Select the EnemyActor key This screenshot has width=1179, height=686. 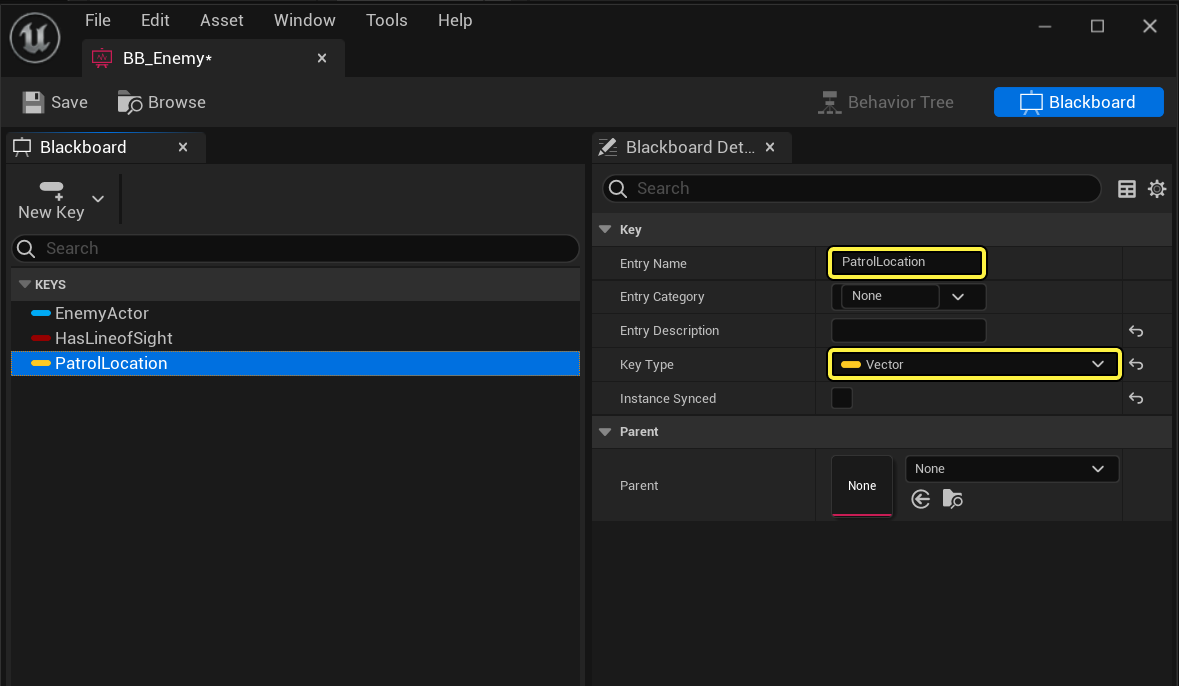(101, 314)
